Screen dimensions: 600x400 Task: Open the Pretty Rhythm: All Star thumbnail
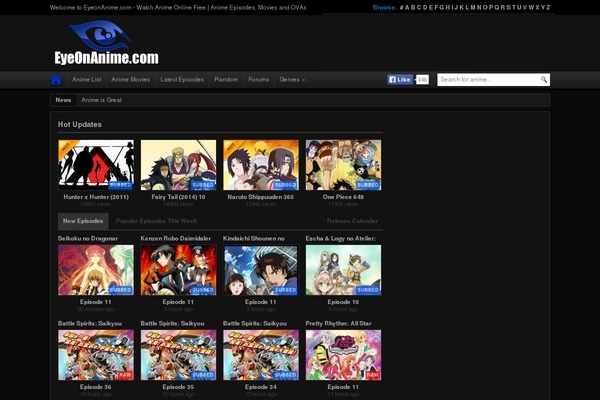click(x=343, y=355)
